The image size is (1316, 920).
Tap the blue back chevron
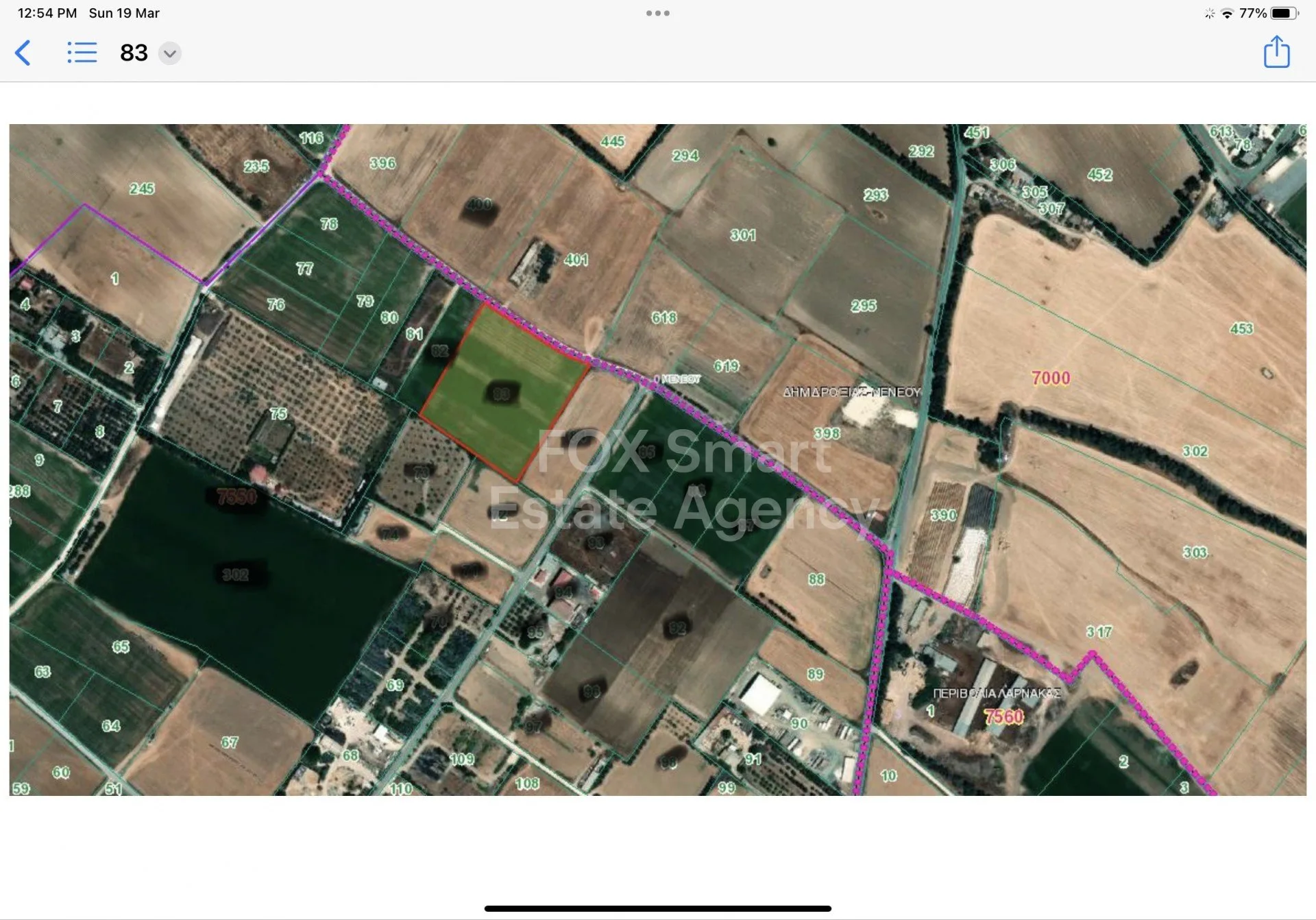[23, 53]
